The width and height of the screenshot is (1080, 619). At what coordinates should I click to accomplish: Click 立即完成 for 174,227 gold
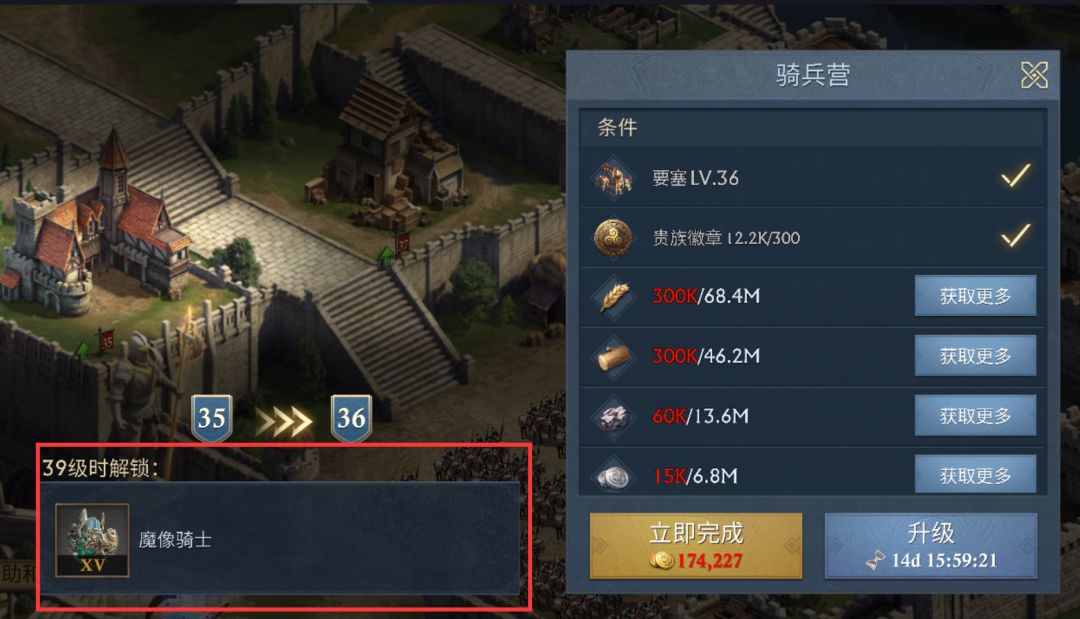tap(696, 545)
